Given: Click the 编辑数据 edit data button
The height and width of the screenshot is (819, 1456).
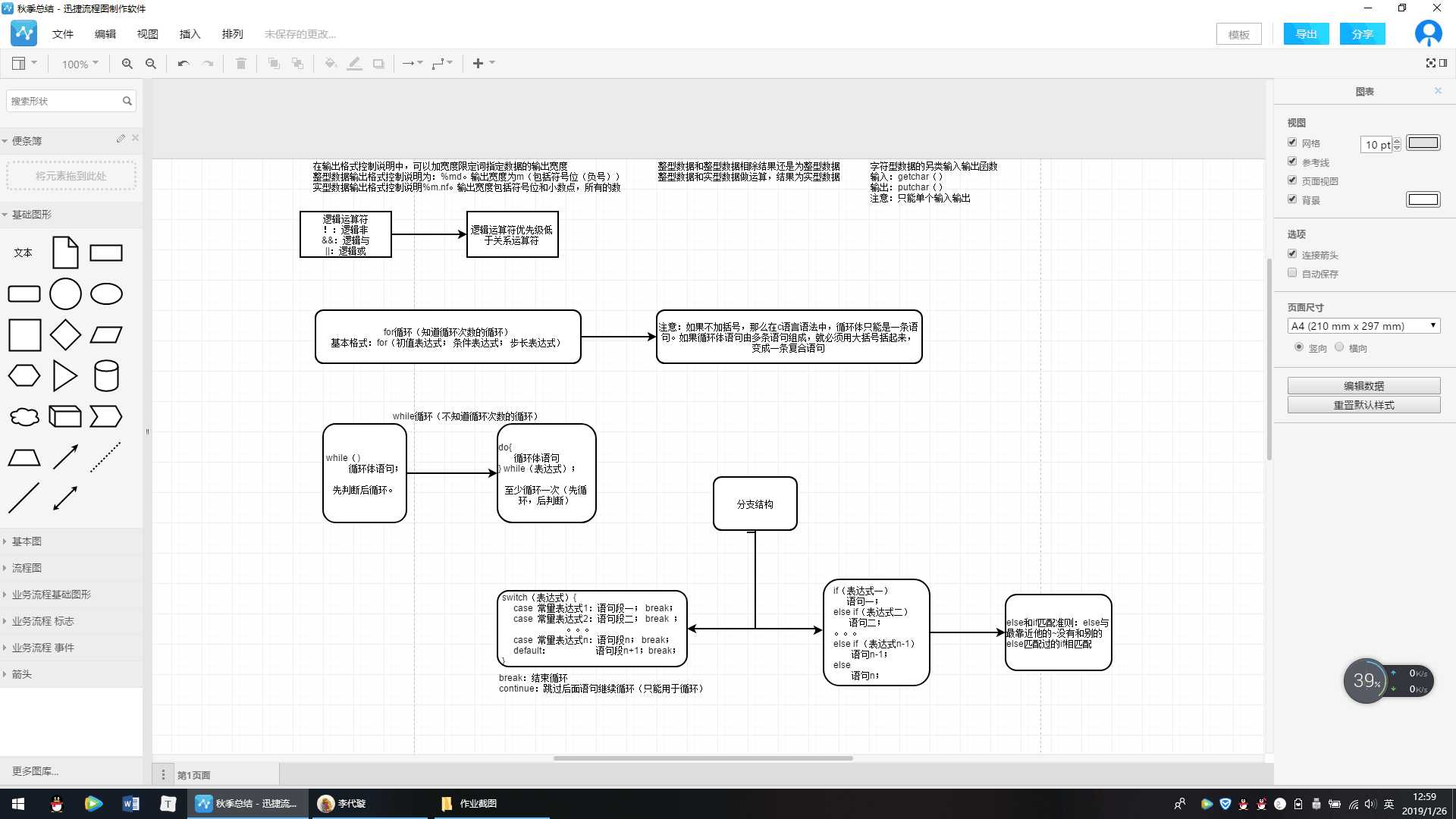Looking at the screenshot, I should 1363,386.
